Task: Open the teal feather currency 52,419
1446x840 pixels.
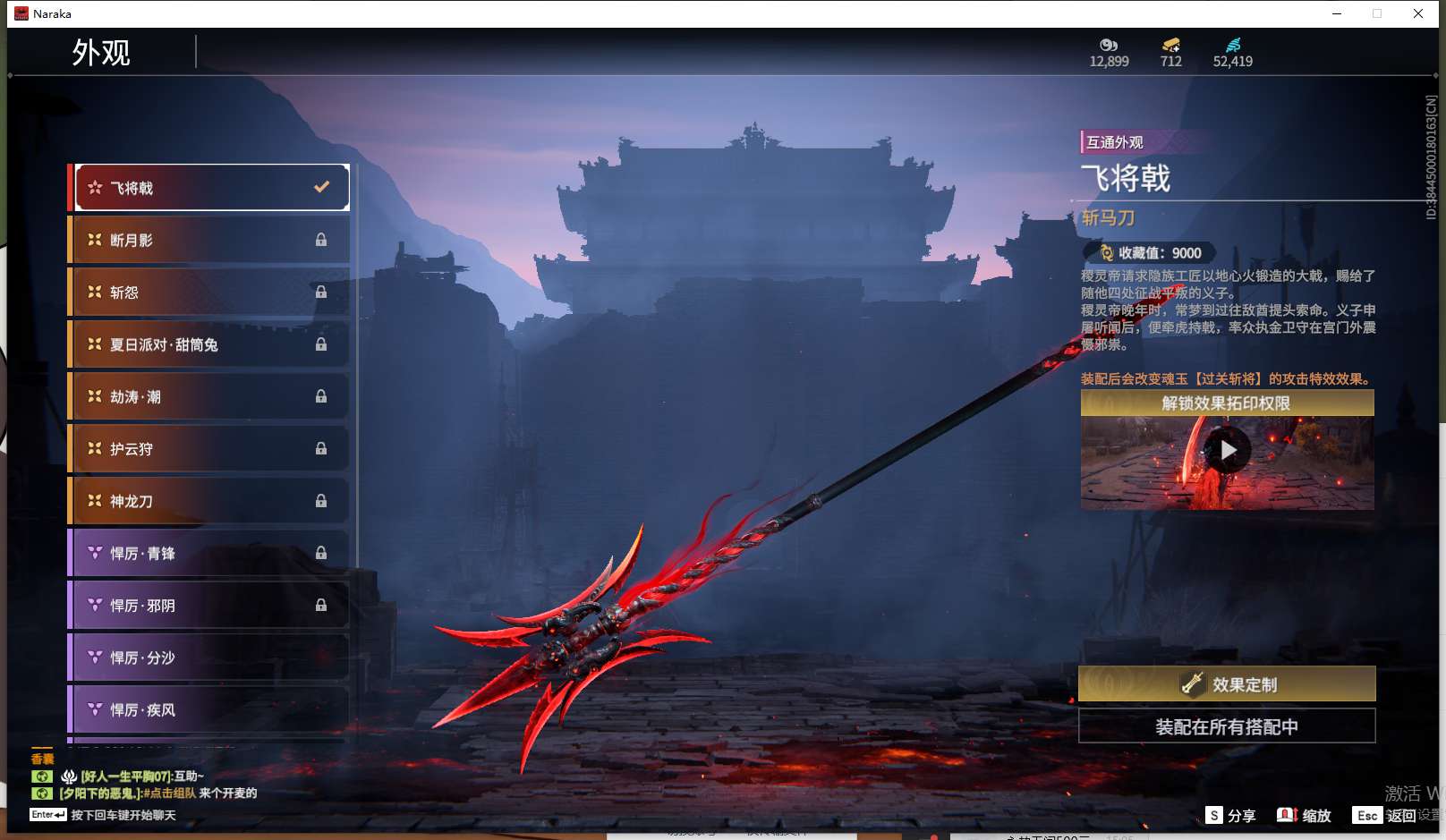Action: pos(1233,53)
